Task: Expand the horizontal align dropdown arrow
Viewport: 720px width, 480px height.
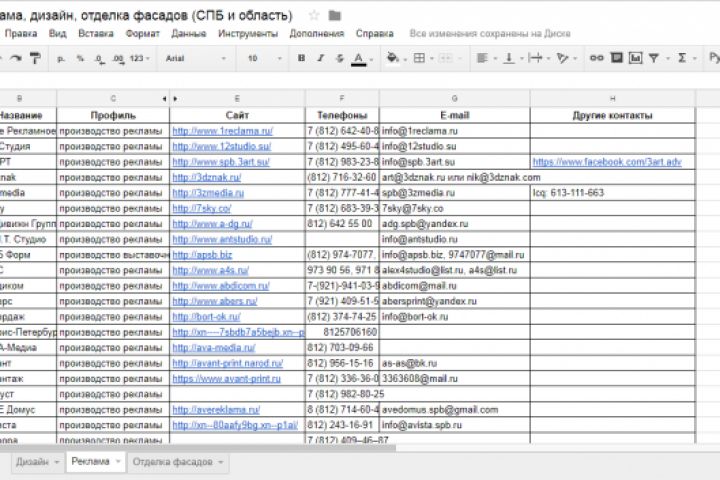Action: click(x=495, y=59)
